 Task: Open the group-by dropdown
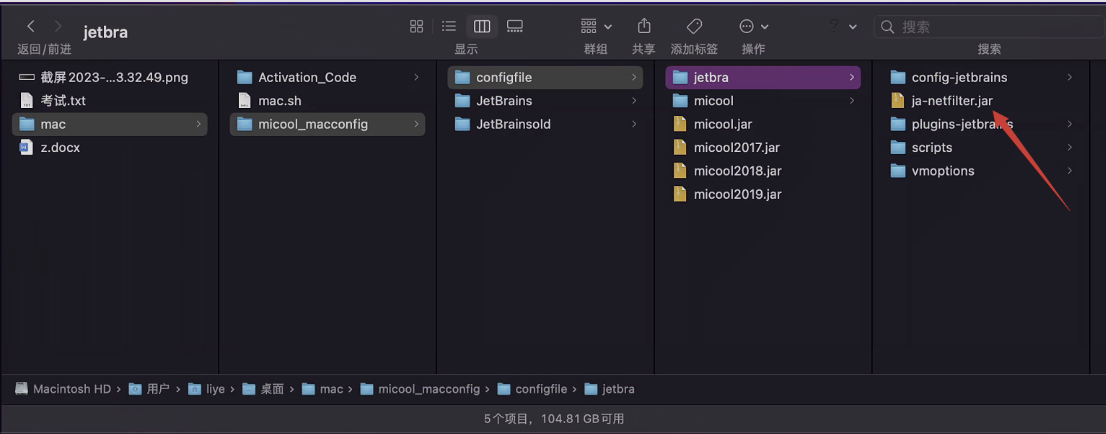[596, 26]
